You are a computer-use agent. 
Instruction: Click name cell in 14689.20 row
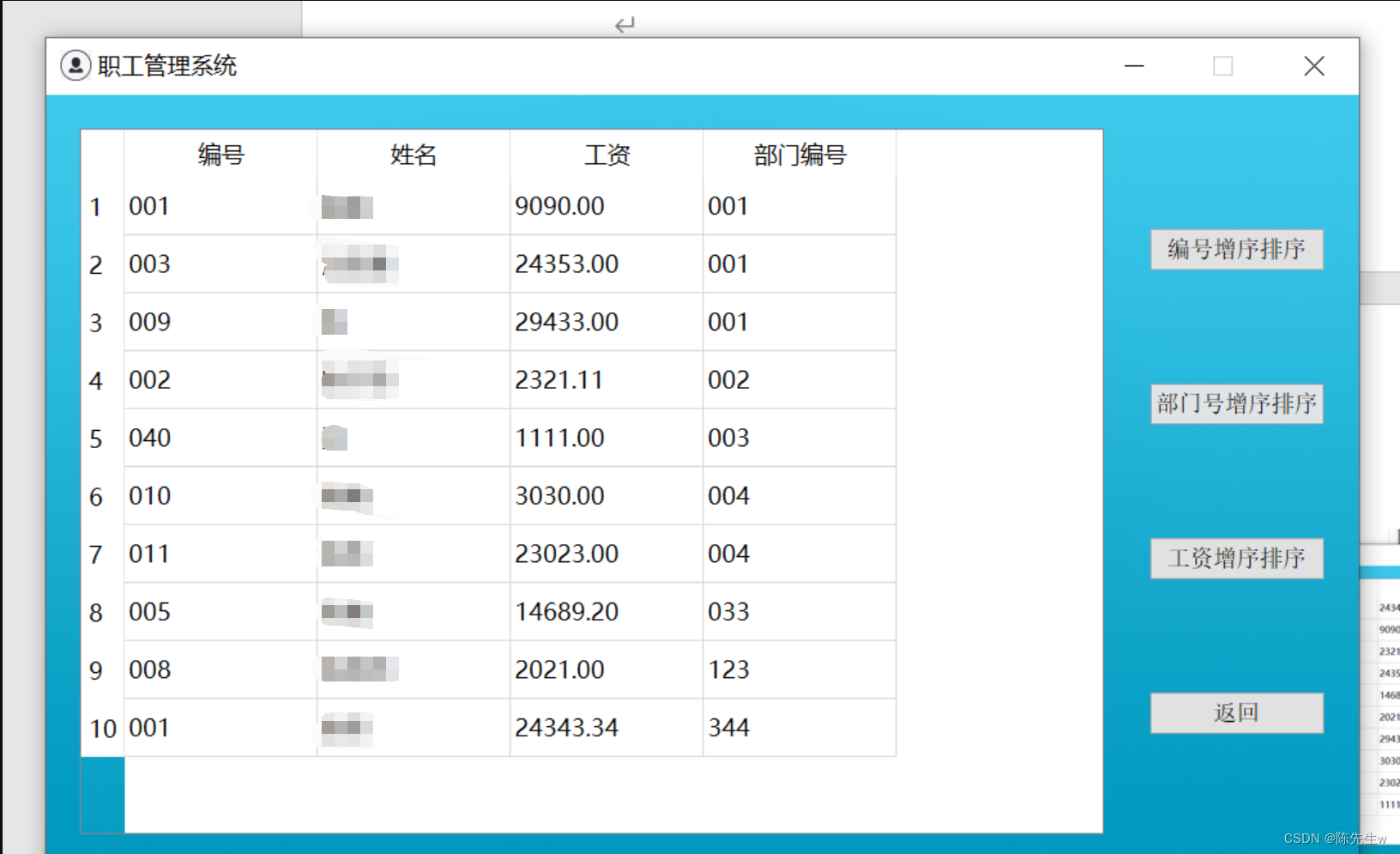(x=413, y=612)
